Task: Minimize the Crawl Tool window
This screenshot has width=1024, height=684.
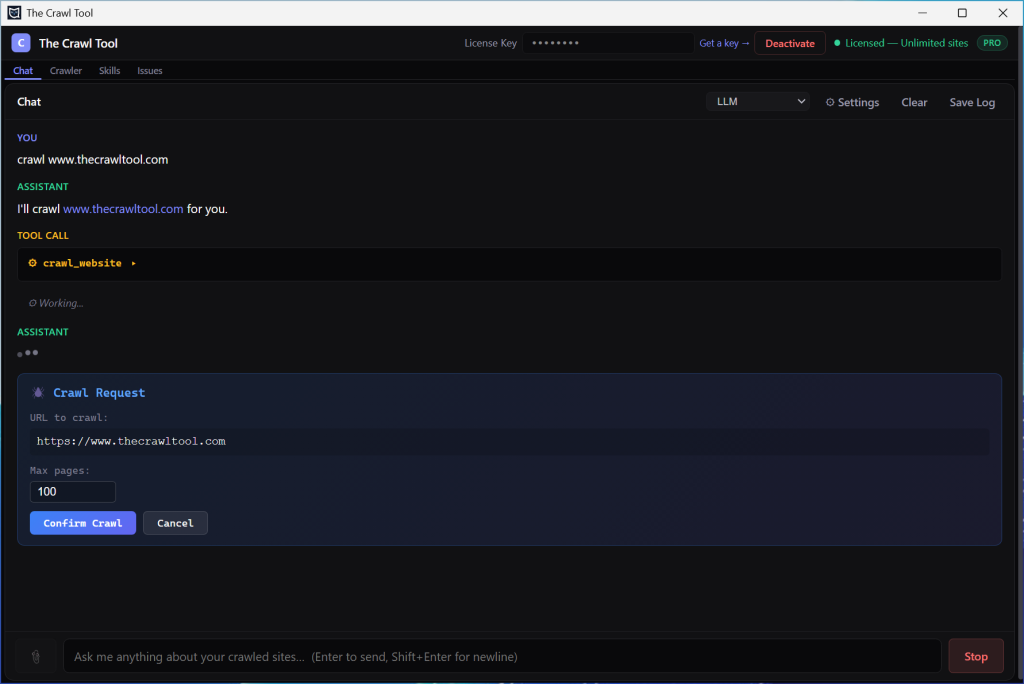Action: (x=922, y=12)
